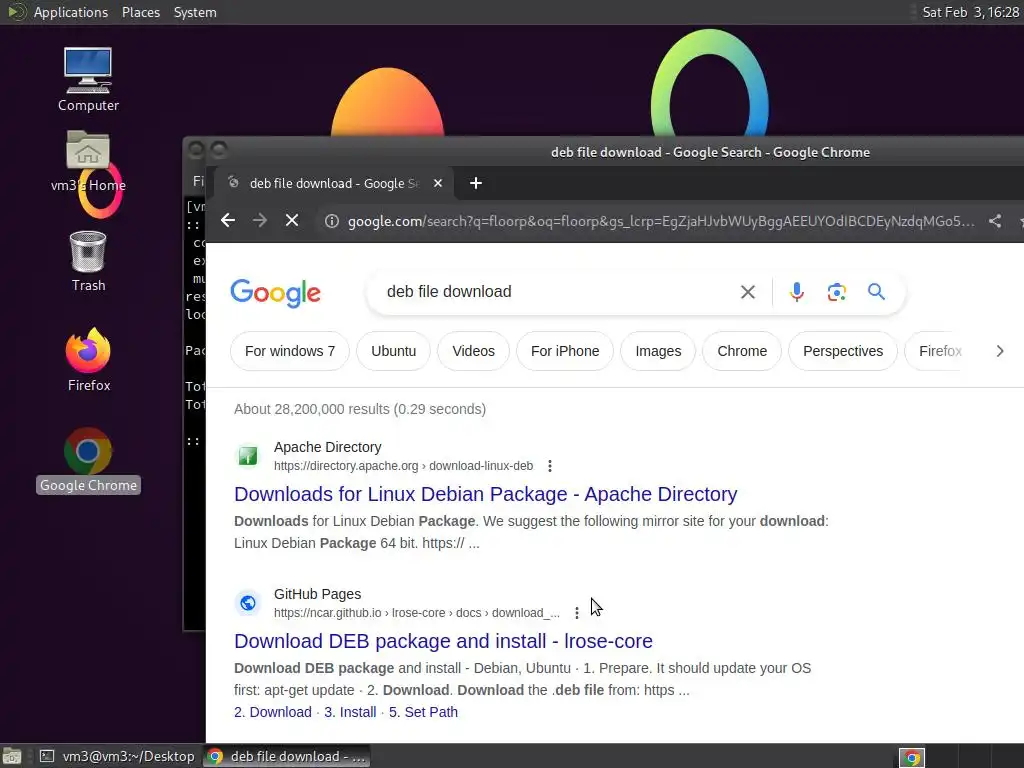Click the clock showing Sat Feb 3

[x=970, y=12]
